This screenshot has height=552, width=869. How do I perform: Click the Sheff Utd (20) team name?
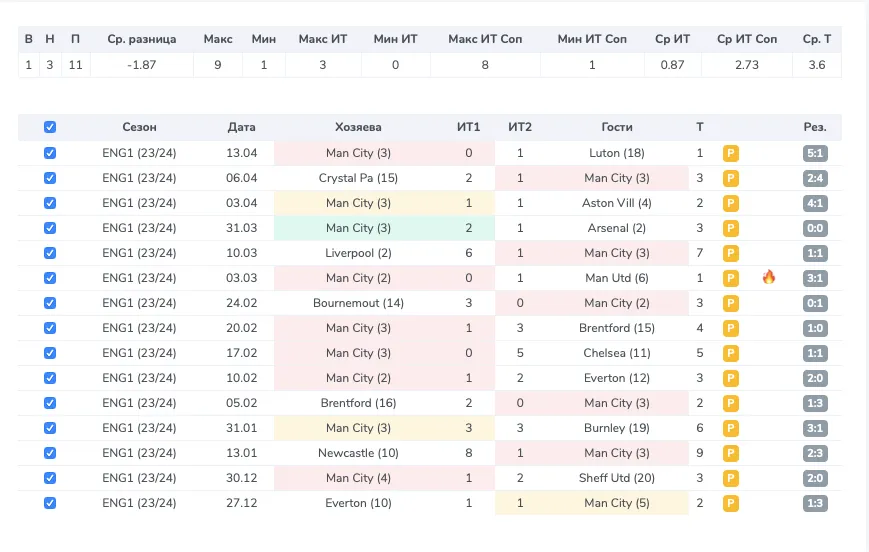pos(617,478)
